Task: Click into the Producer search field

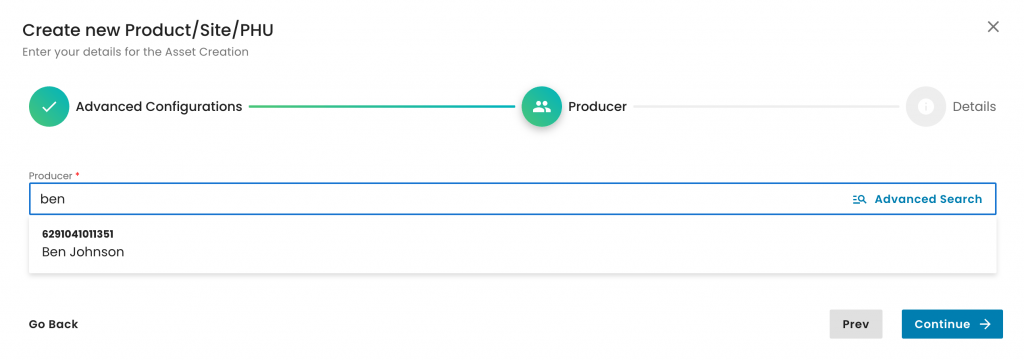Action: [438, 199]
